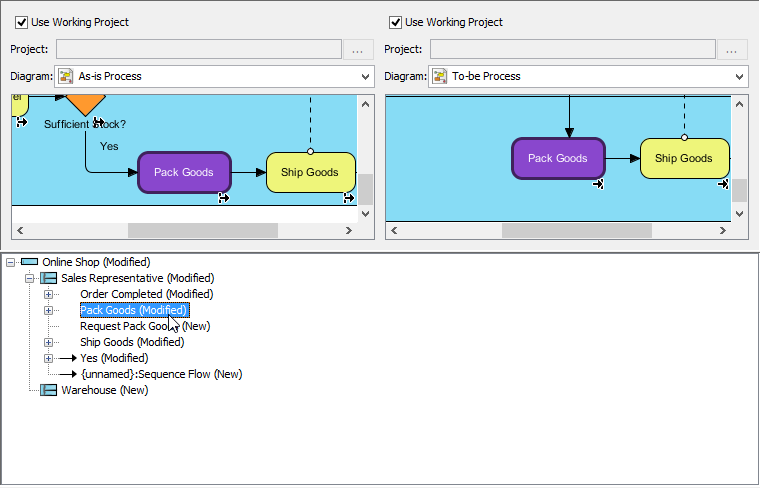760x488 pixels.
Task: Click the Yes sequence flow arrow icon
Action: coord(67,358)
